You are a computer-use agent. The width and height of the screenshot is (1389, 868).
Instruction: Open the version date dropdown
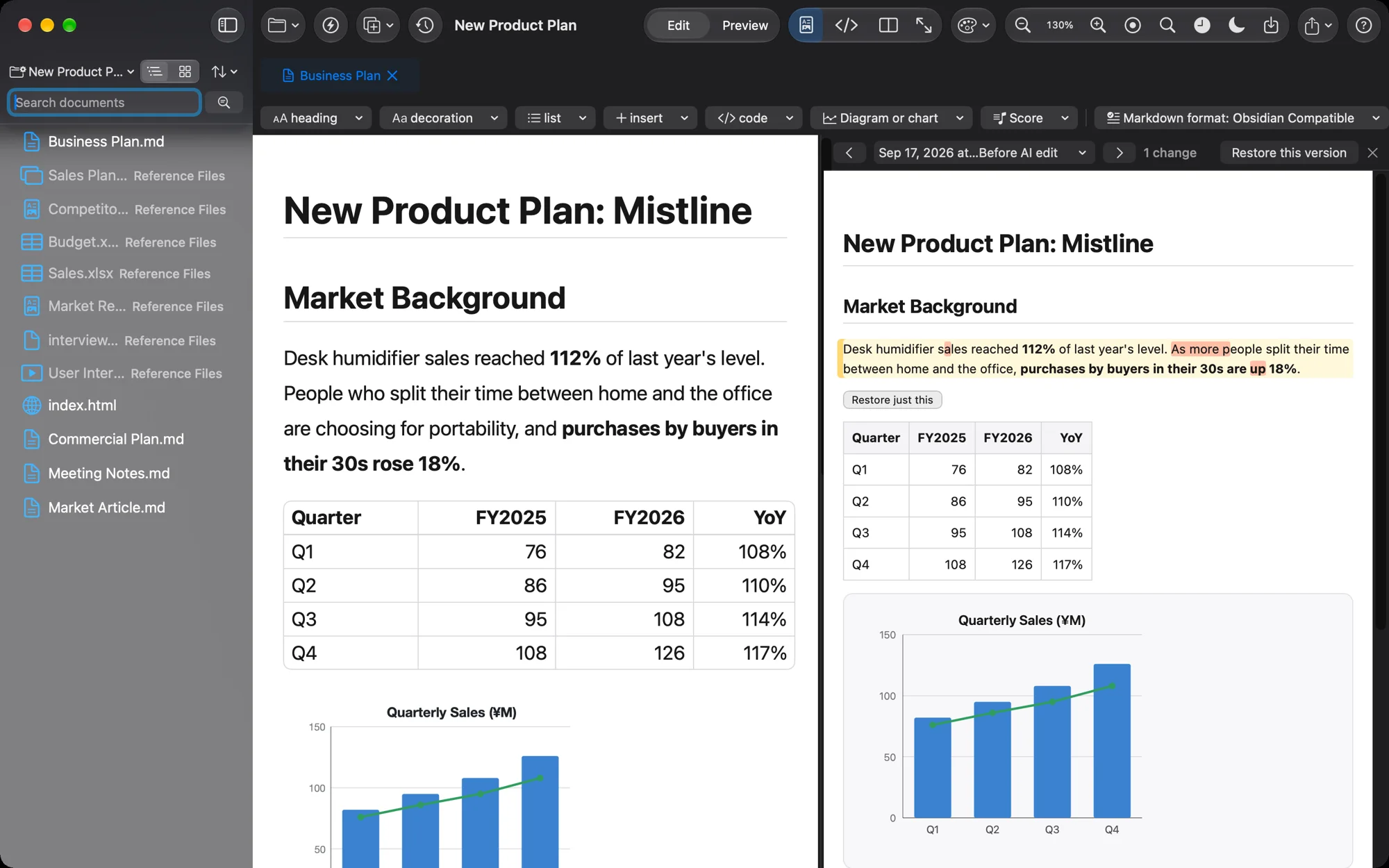coord(983,153)
